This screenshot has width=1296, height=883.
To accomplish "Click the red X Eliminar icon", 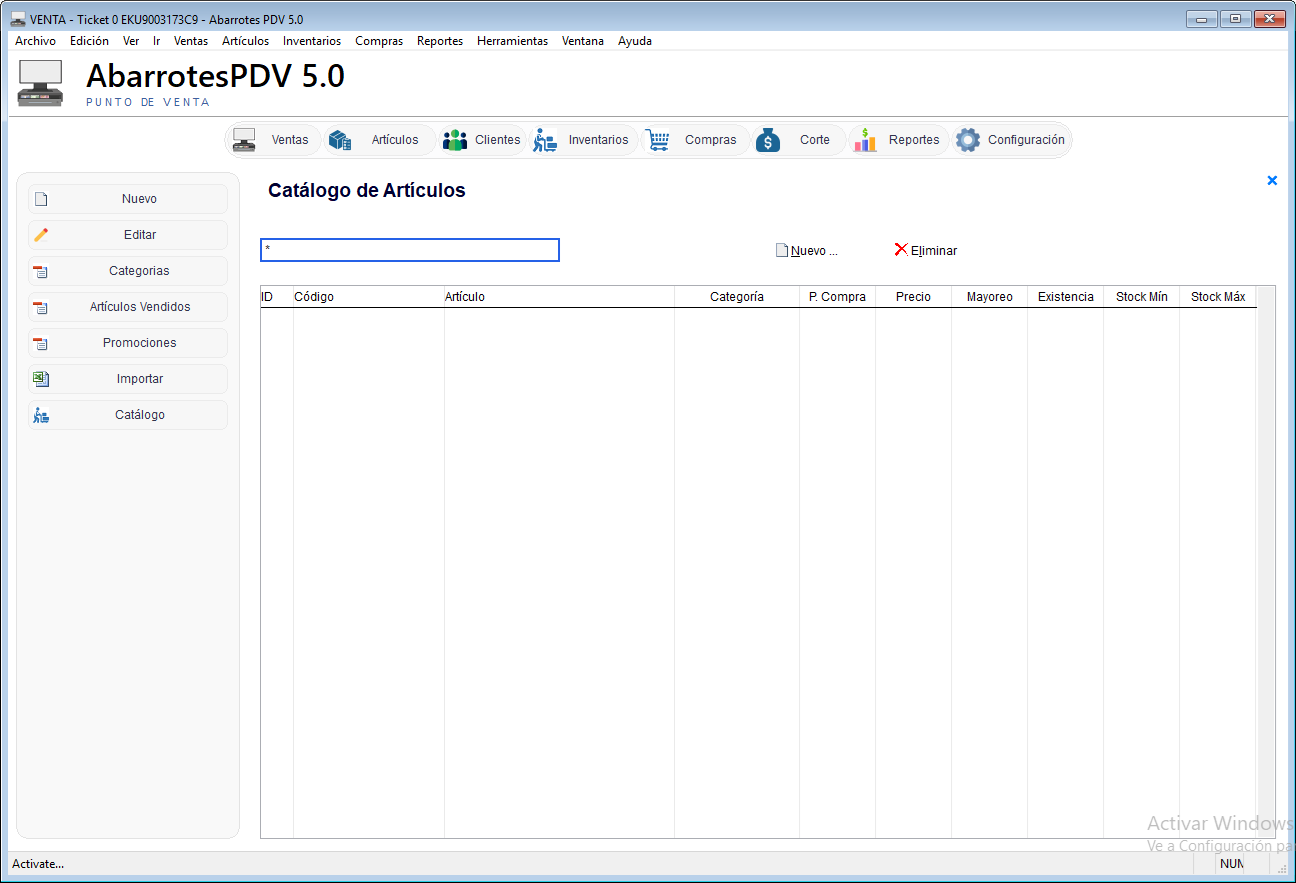I will tap(901, 249).
